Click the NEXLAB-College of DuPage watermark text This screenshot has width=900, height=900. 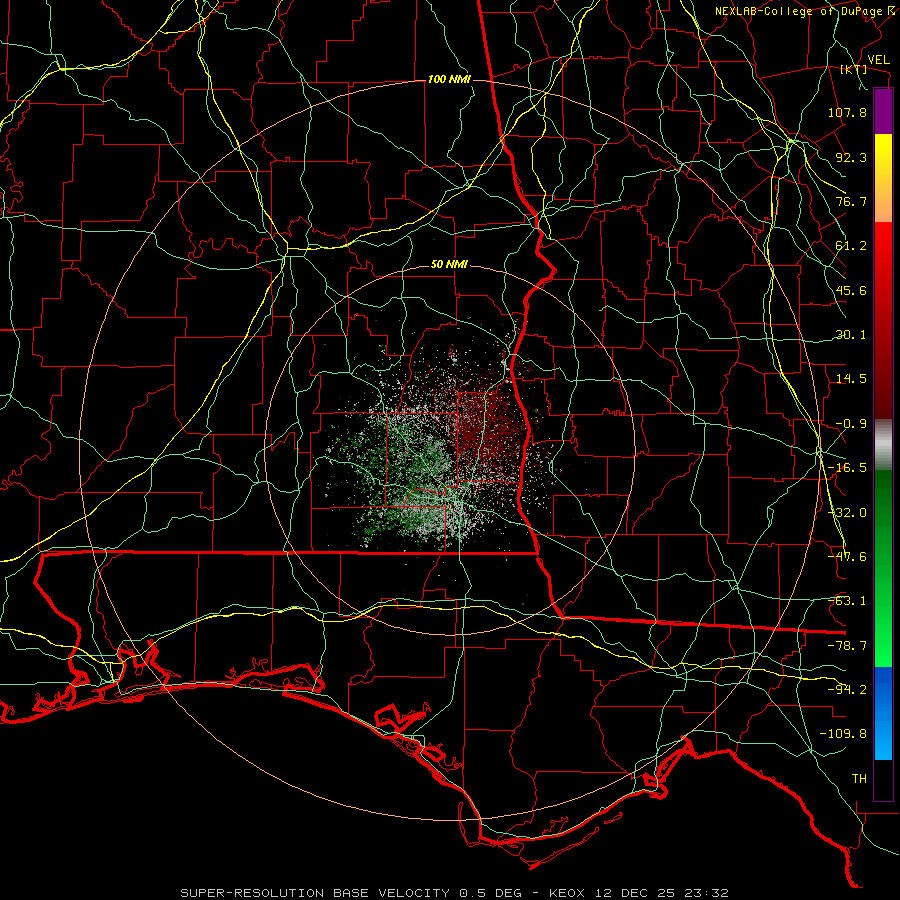[798, 11]
